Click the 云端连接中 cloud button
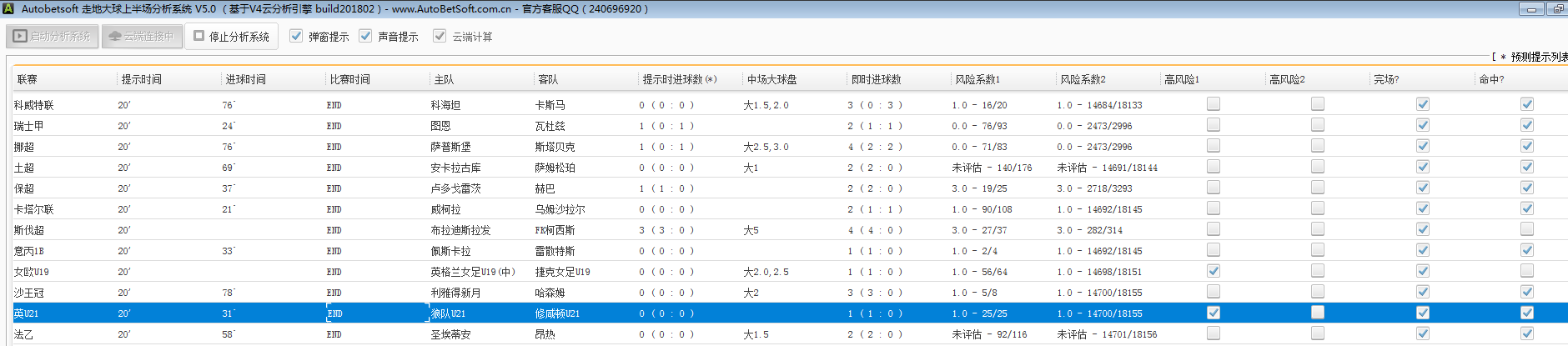Image resolution: width=1568 pixels, height=346 pixels. pyautogui.click(x=142, y=37)
